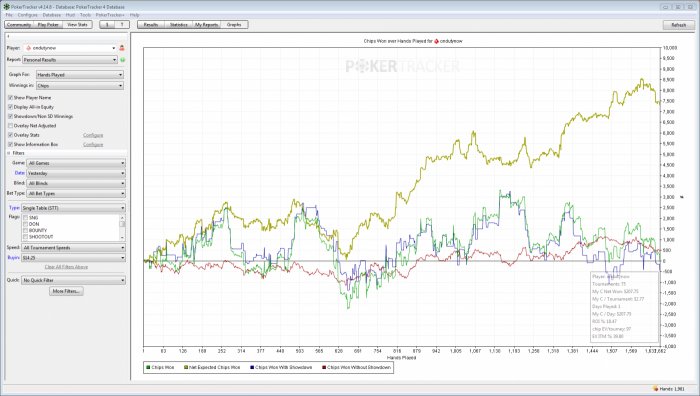The width and height of the screenshot is (700, 396).
Task: Click the Chips Won green legend marker
Action: (x=148, y=367)
